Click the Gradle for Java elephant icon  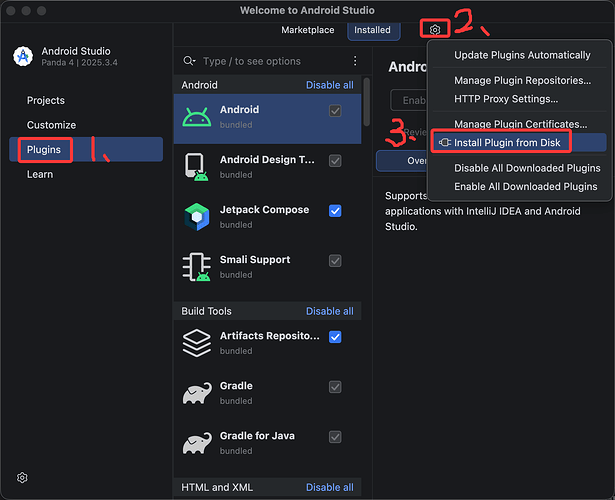coord(197,443)
